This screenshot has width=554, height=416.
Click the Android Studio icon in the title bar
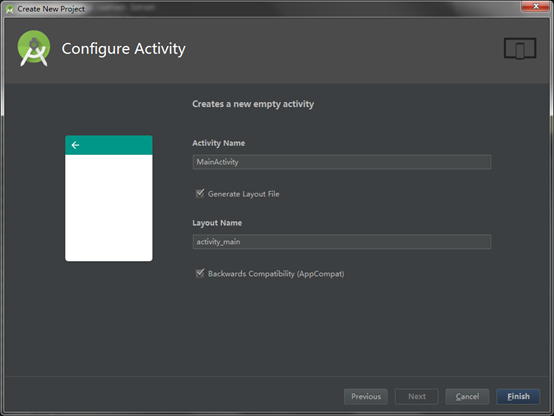(x=10, y=9)
